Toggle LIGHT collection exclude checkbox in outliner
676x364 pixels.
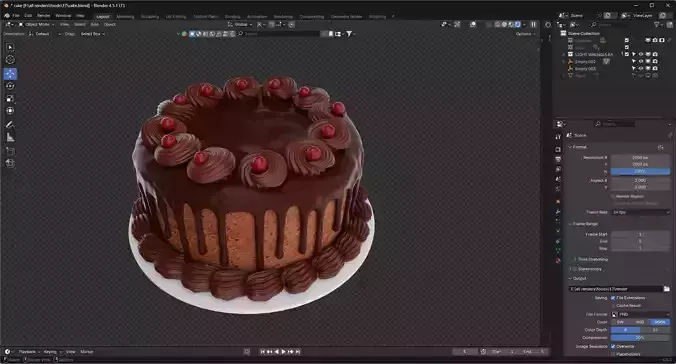627,54
